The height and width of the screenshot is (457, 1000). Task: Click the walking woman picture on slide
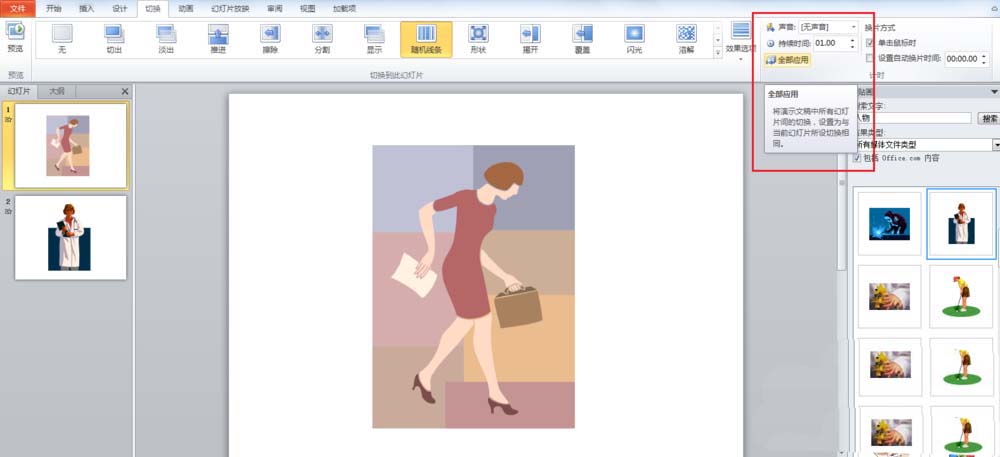point(473,287)
